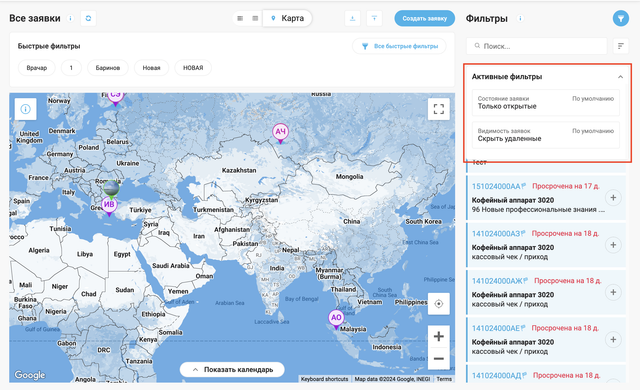
Task: Toggle the round blue filter funnel button
Action: click(x=620, y=18)
